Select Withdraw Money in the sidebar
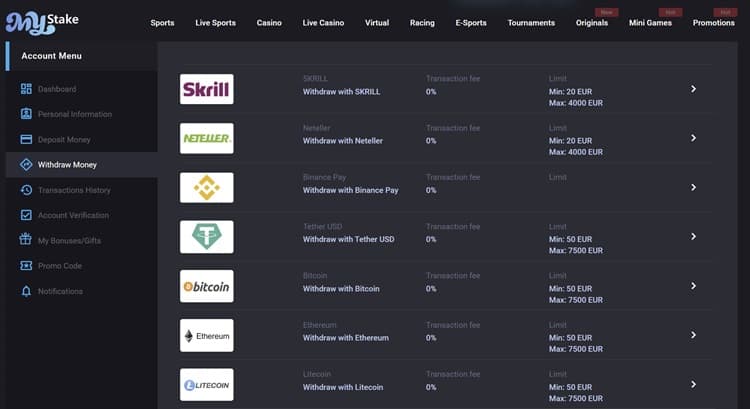 coord(67,165)
